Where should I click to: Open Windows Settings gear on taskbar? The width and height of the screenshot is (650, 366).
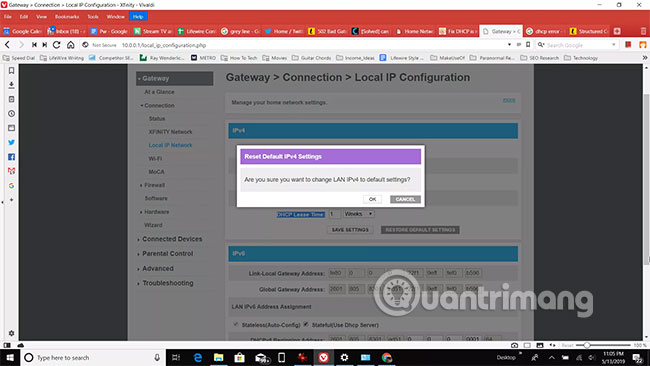coord(344,357)
